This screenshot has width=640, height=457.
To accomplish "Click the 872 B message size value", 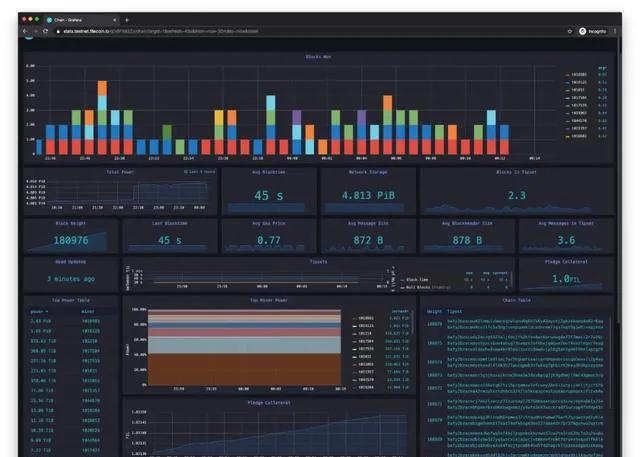I will tap(368, 240).
